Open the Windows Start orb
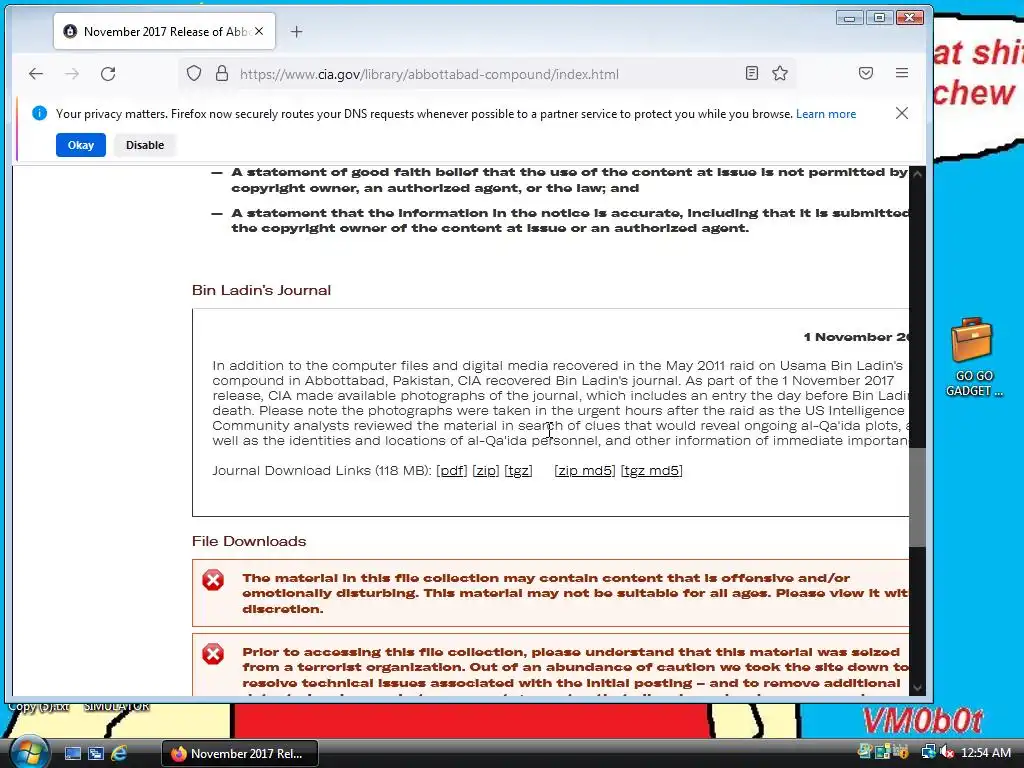 pos(28,752)
